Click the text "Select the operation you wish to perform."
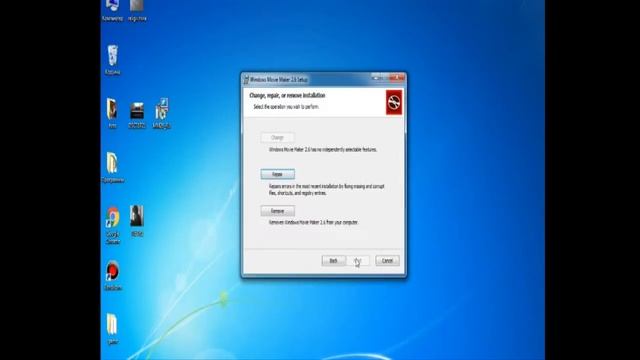 click(286, 107)
